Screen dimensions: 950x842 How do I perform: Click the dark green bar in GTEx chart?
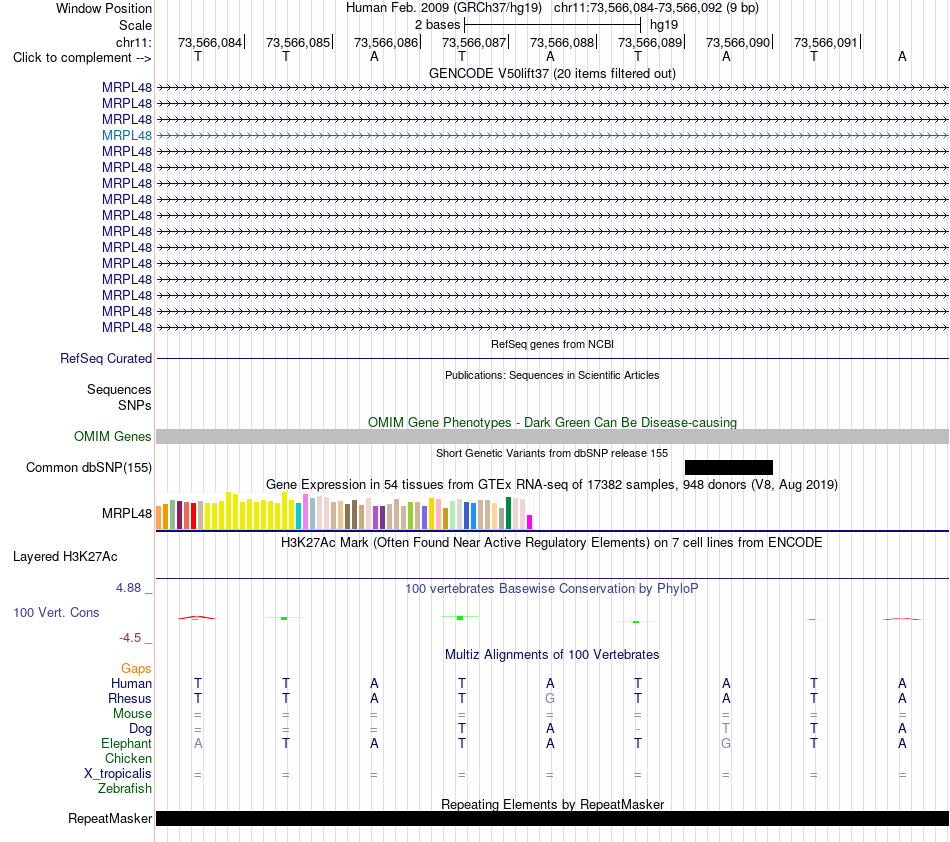[x=508, y=513]
